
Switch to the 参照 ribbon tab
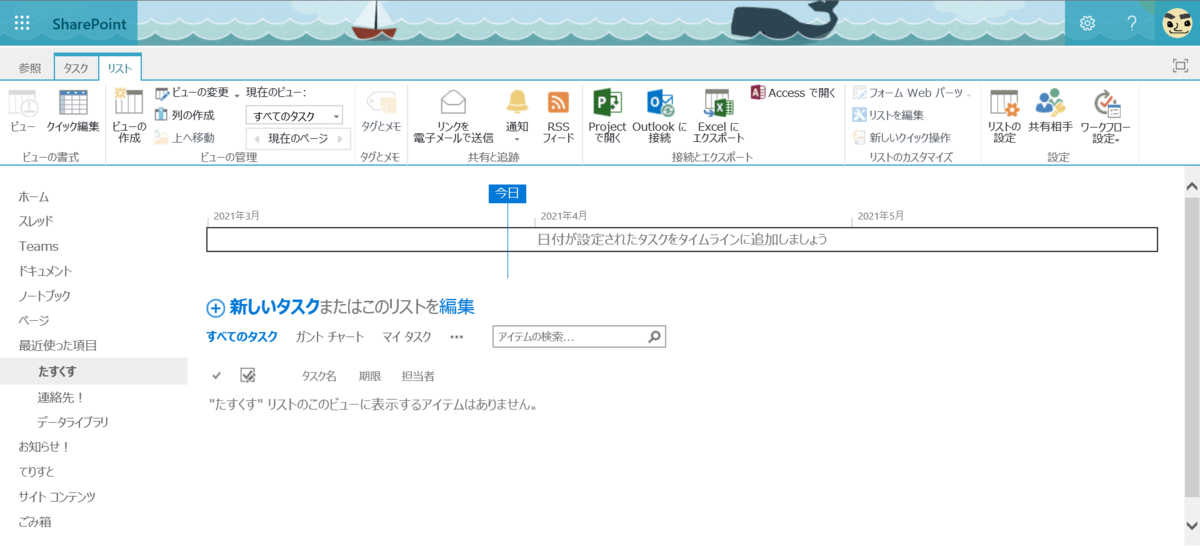tap(30, 68)
